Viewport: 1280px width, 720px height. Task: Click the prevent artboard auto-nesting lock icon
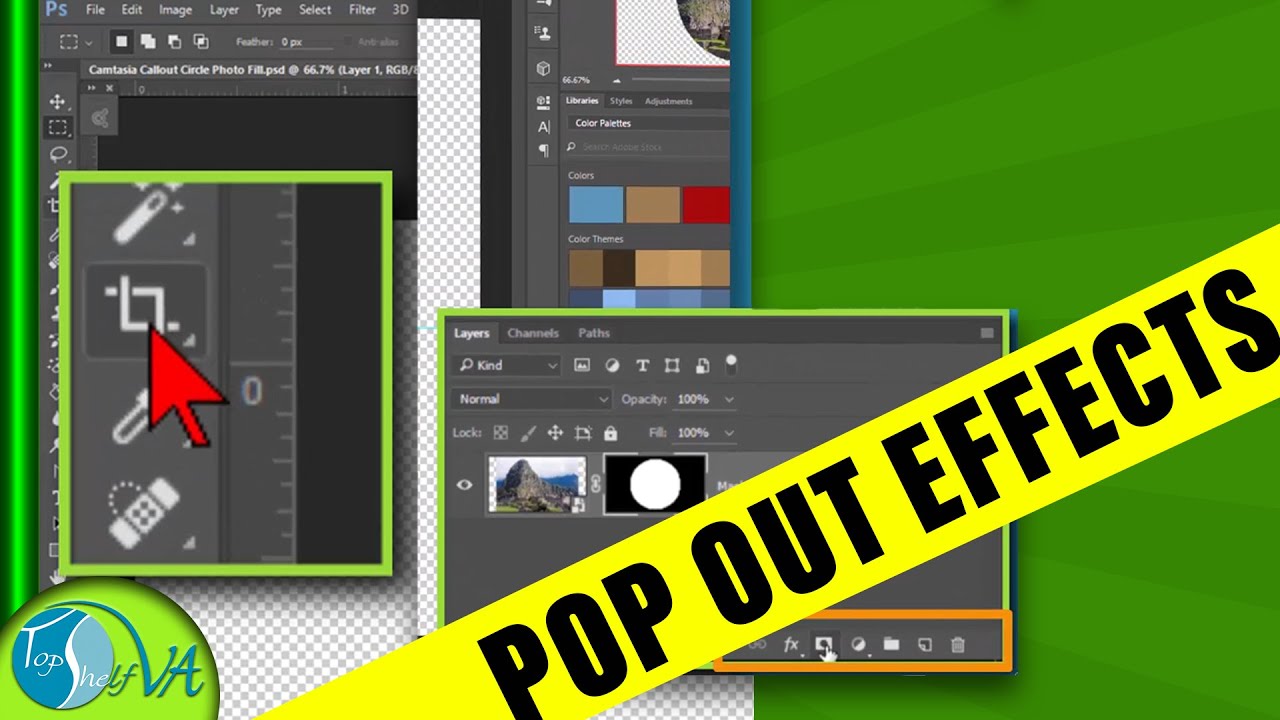tap(583, 433)
